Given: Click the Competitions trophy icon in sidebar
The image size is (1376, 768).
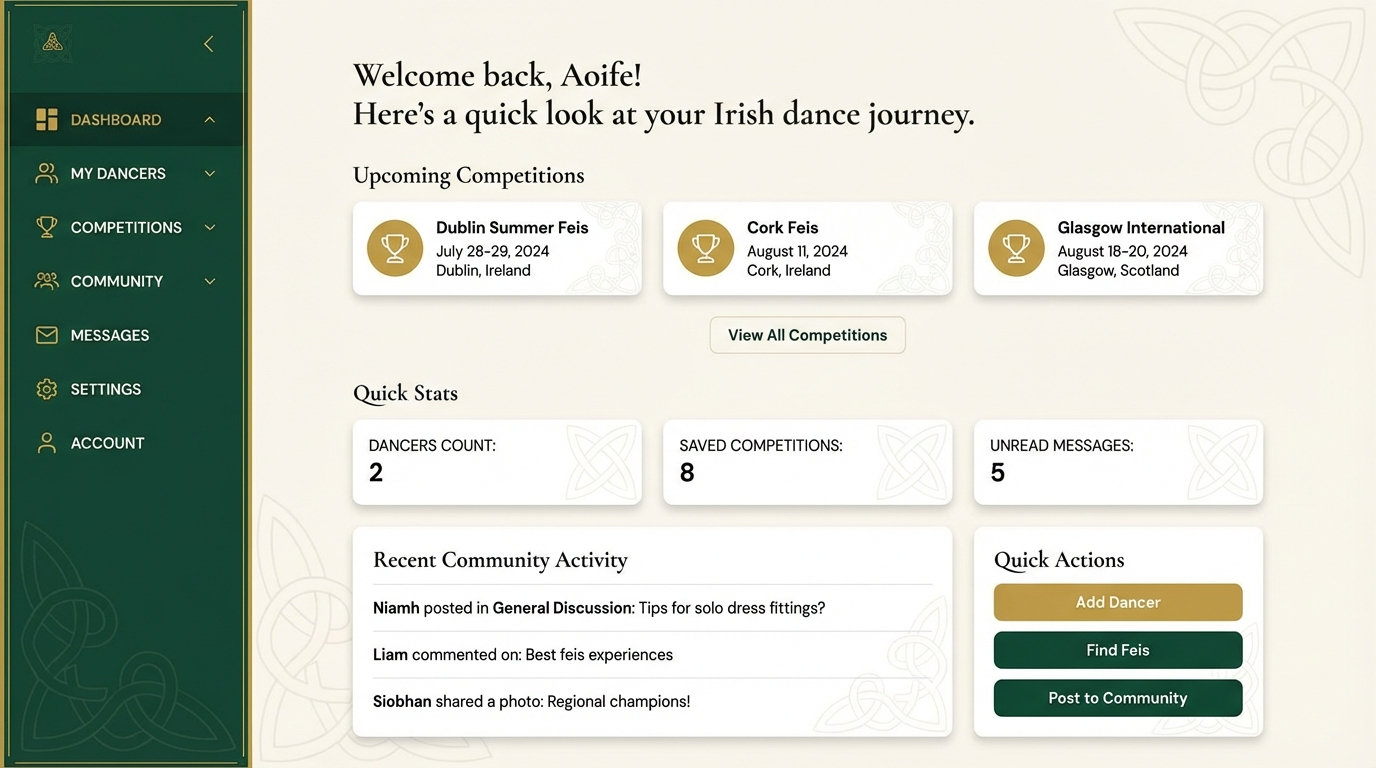Looking at the screenshot, I should coord(46,227).
